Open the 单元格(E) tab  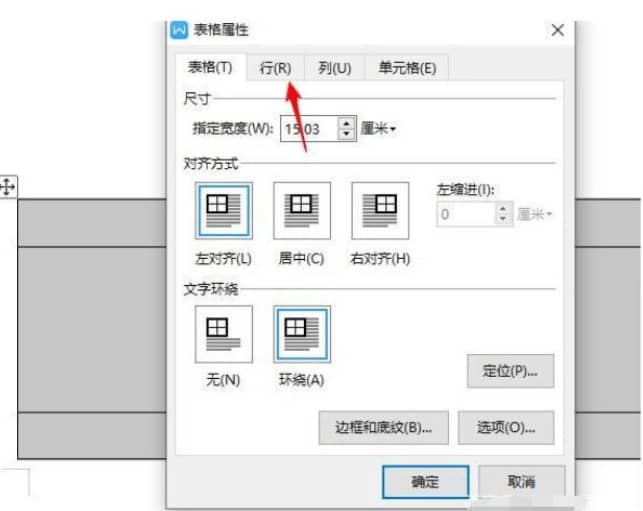point(407,68)
